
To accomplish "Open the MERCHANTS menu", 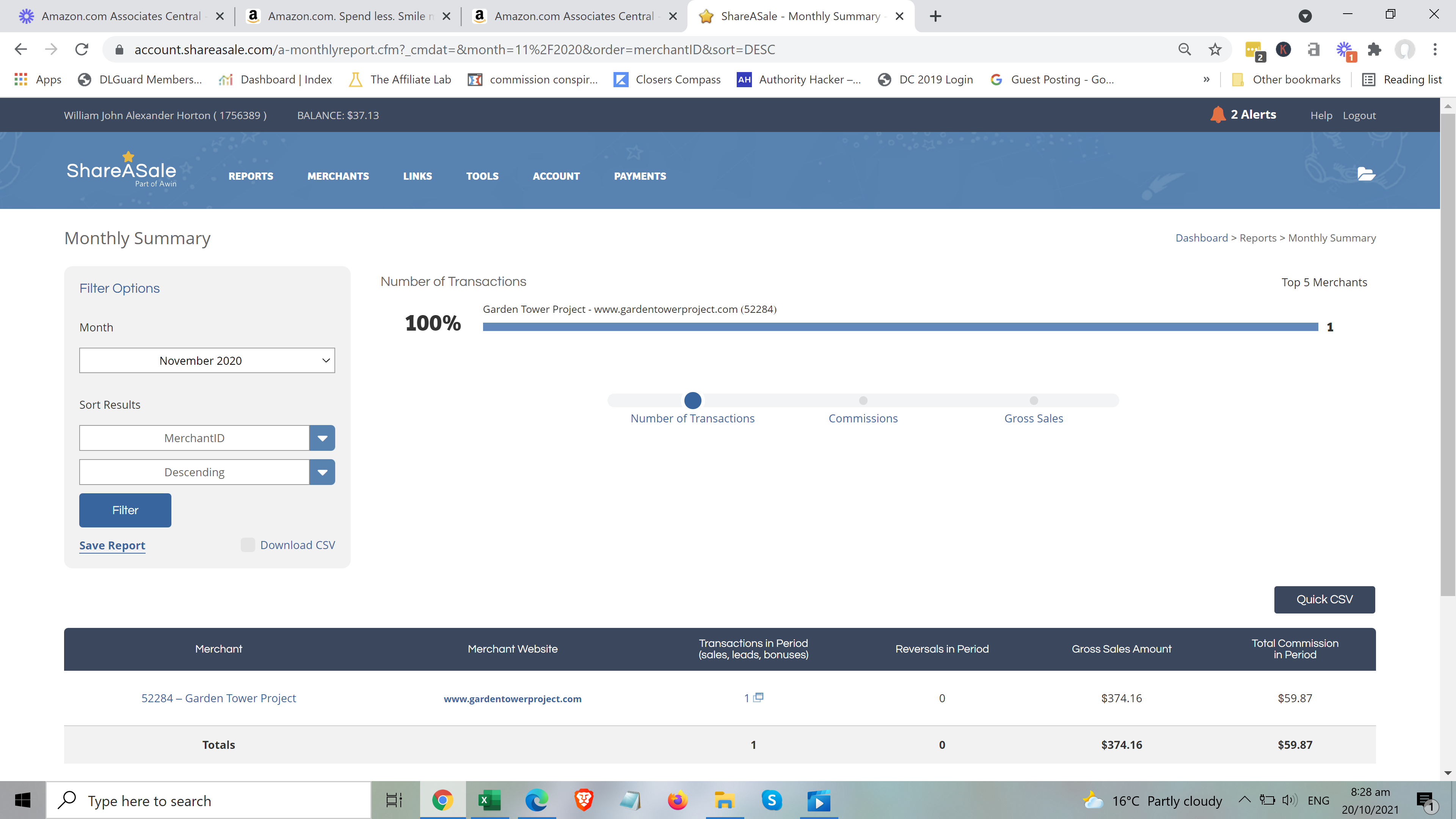I will pyautogui.click(x=338, y=176).
